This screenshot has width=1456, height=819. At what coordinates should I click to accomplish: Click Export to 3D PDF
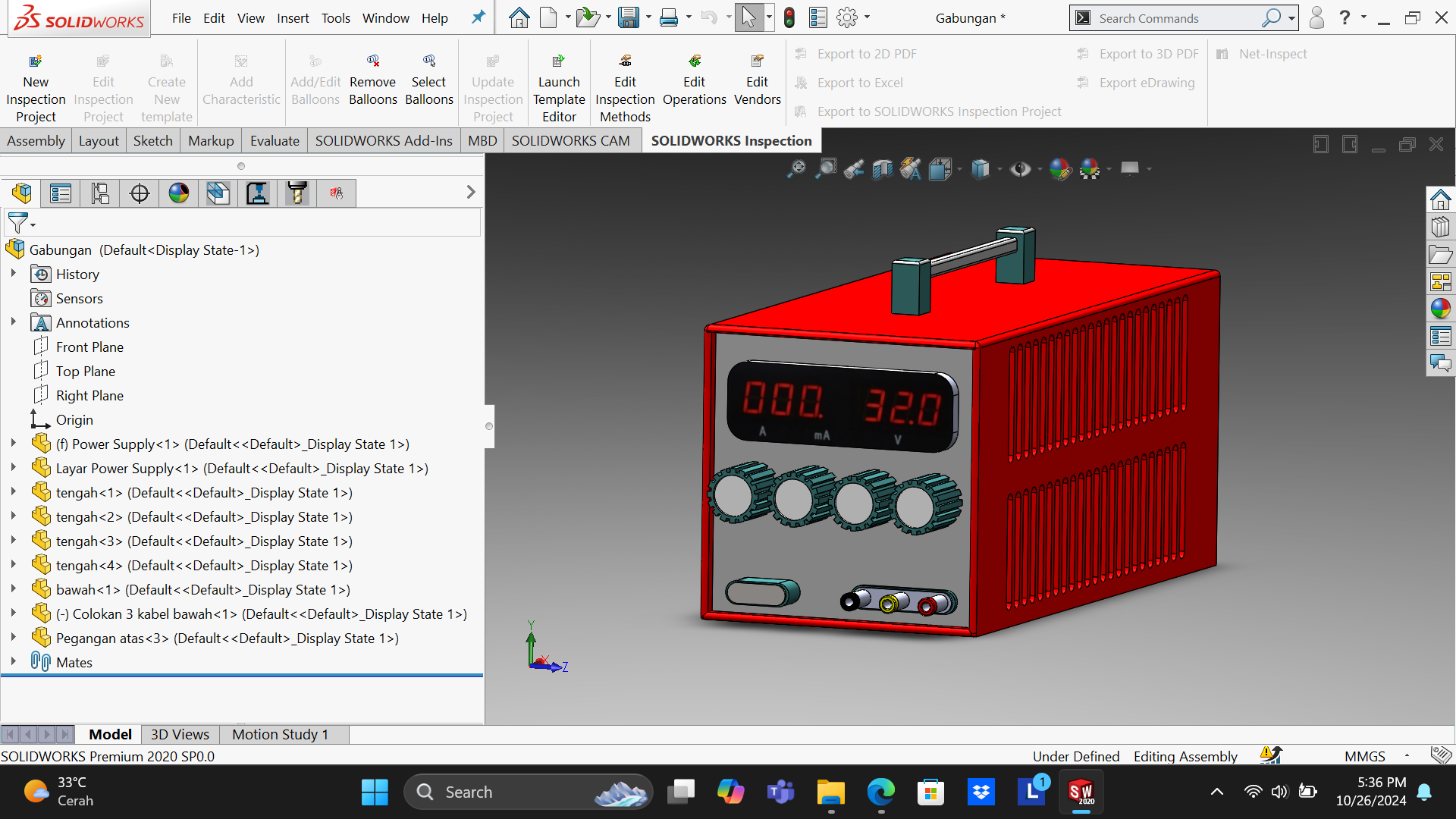(x=1148, y=53)
